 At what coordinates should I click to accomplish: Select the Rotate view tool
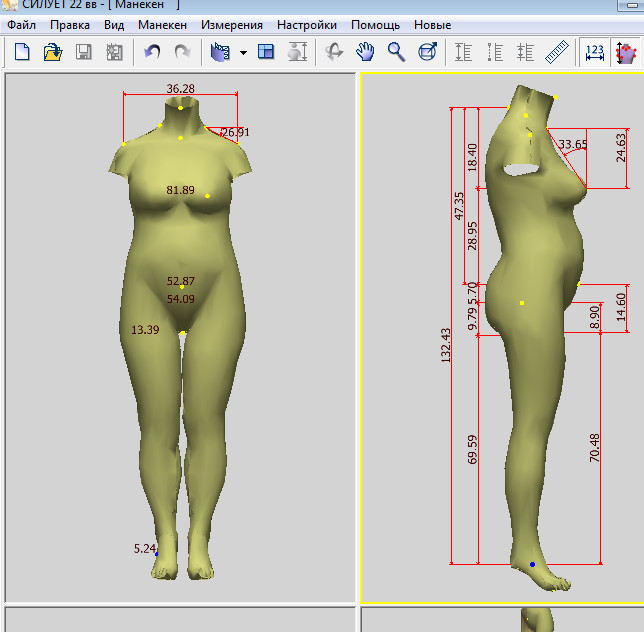(x=334, y=52)
